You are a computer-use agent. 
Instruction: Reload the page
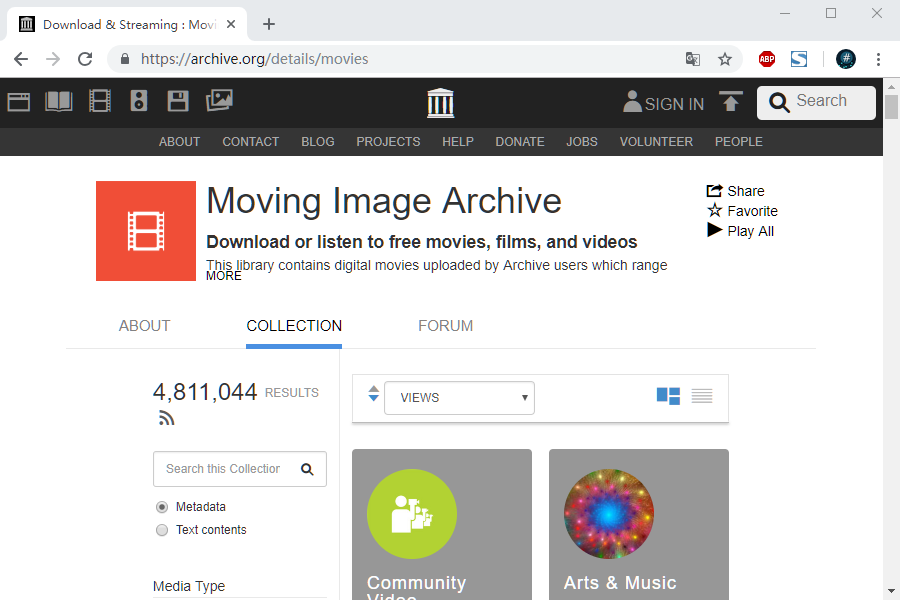(85, 59)
